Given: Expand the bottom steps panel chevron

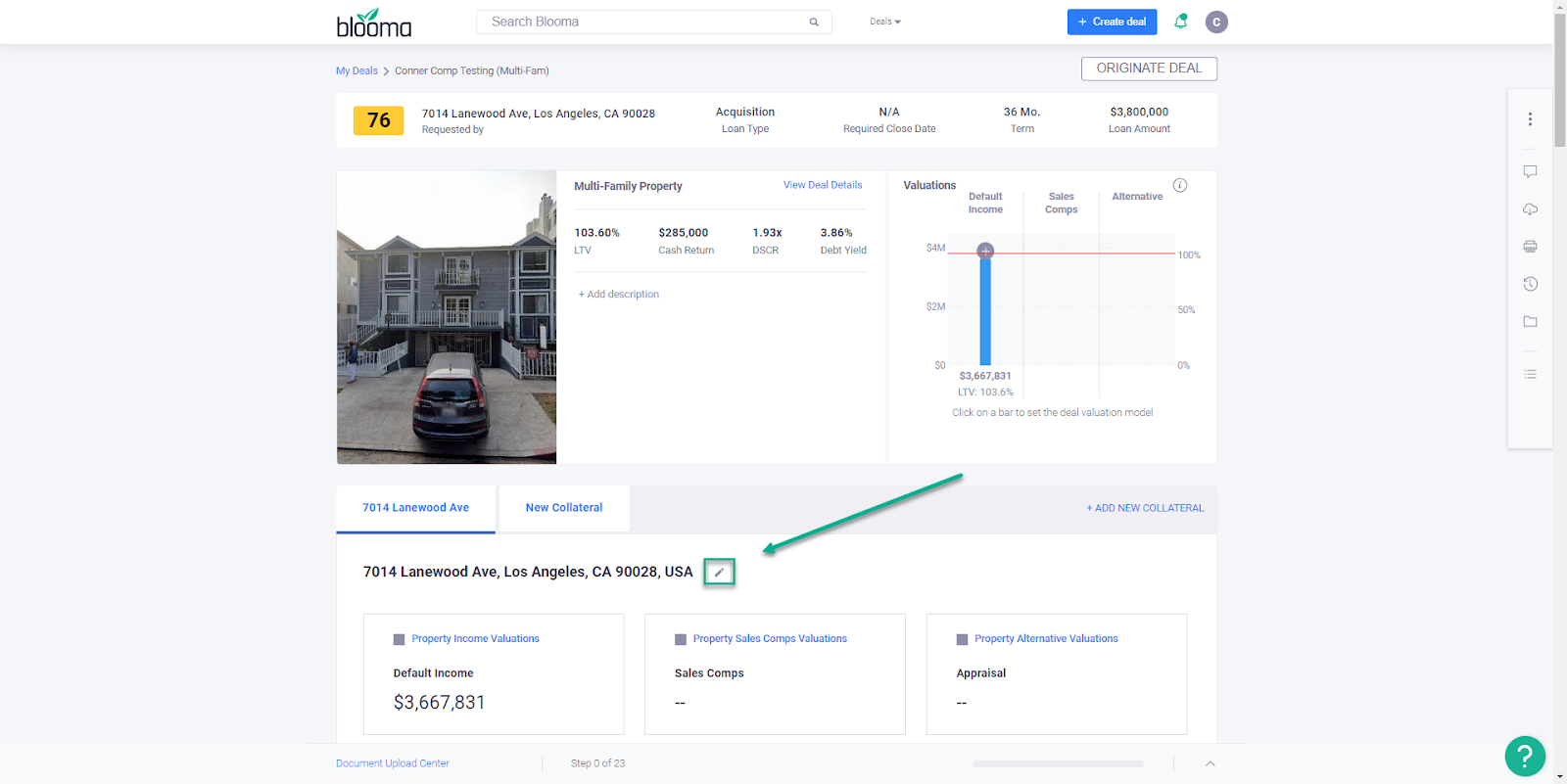Looking at the screenshot, I should (x=1210, y=763).
